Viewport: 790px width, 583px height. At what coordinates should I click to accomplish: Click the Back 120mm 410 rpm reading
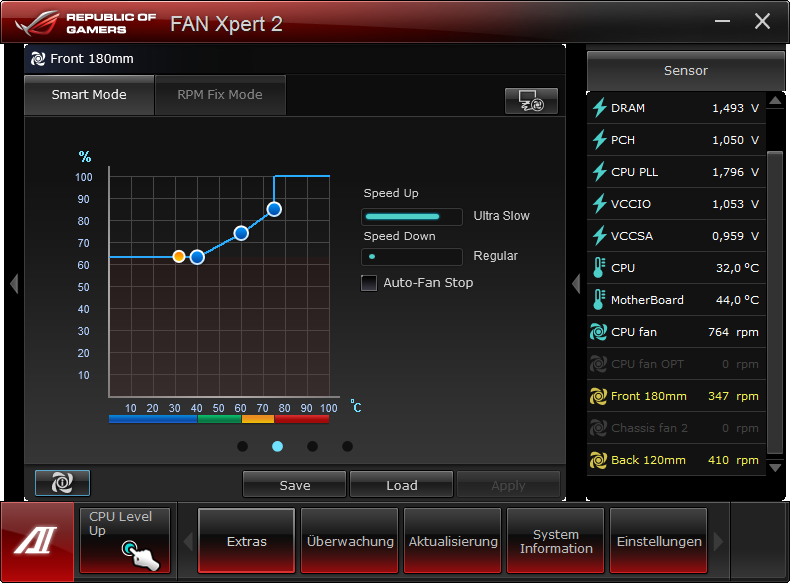tap(733, 460)
